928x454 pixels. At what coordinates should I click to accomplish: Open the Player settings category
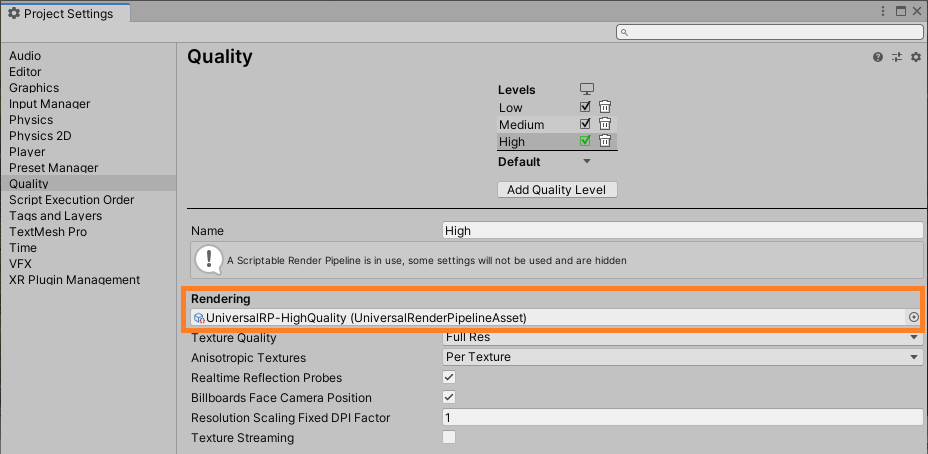pos(27,152)
